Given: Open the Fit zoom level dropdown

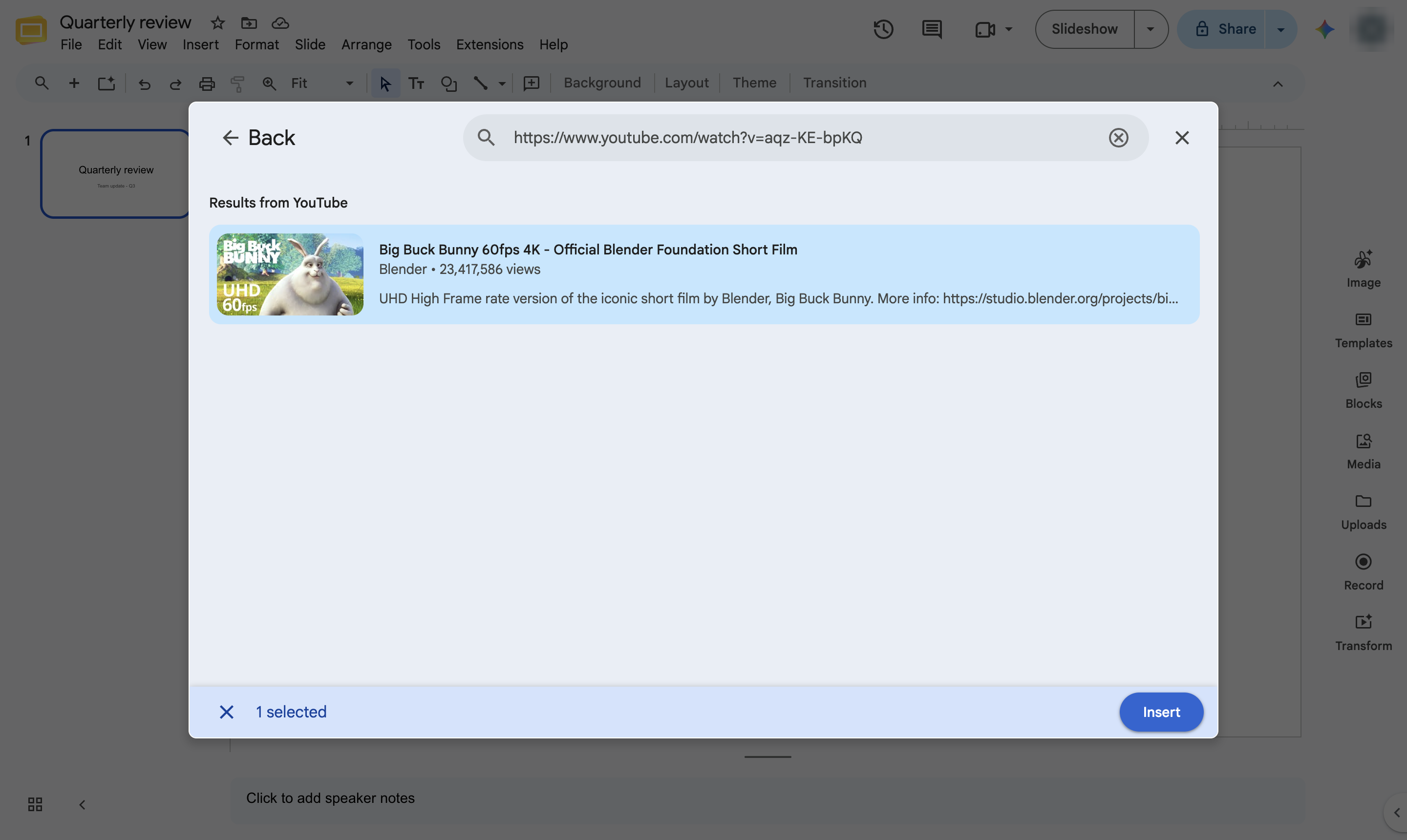Looking at the screenshot, I should [x=322, y=83].
